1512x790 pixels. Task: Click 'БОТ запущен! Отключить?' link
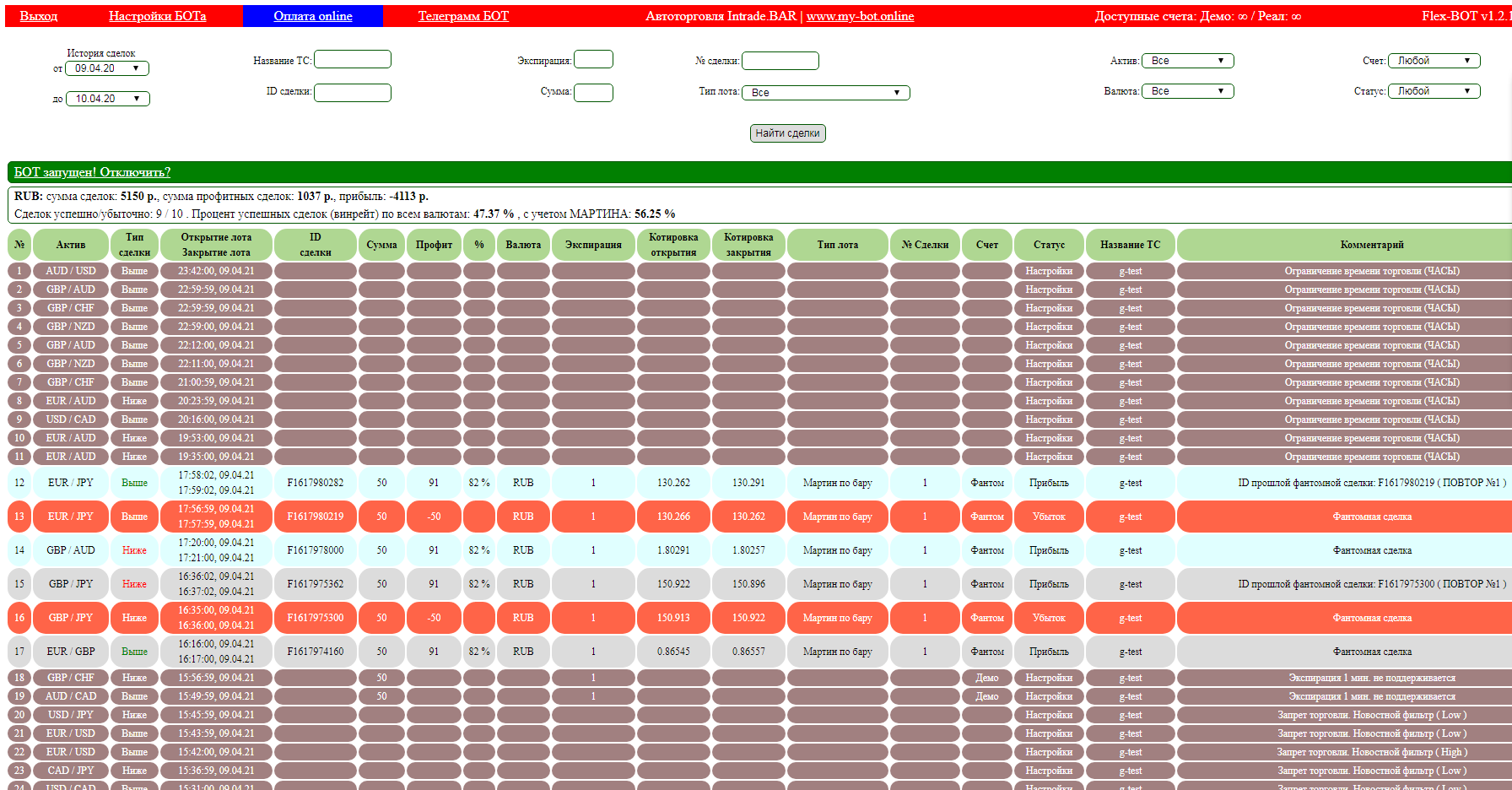93,172
